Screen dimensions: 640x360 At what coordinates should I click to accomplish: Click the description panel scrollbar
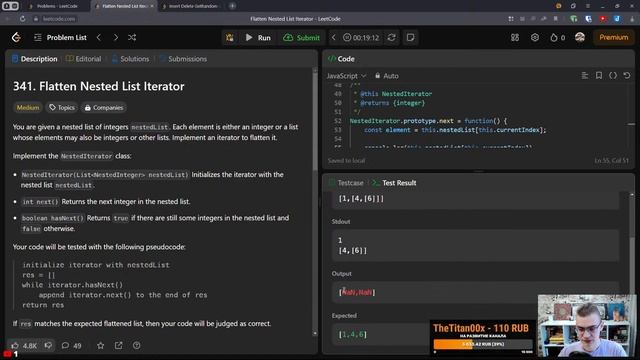coord(315,122)
